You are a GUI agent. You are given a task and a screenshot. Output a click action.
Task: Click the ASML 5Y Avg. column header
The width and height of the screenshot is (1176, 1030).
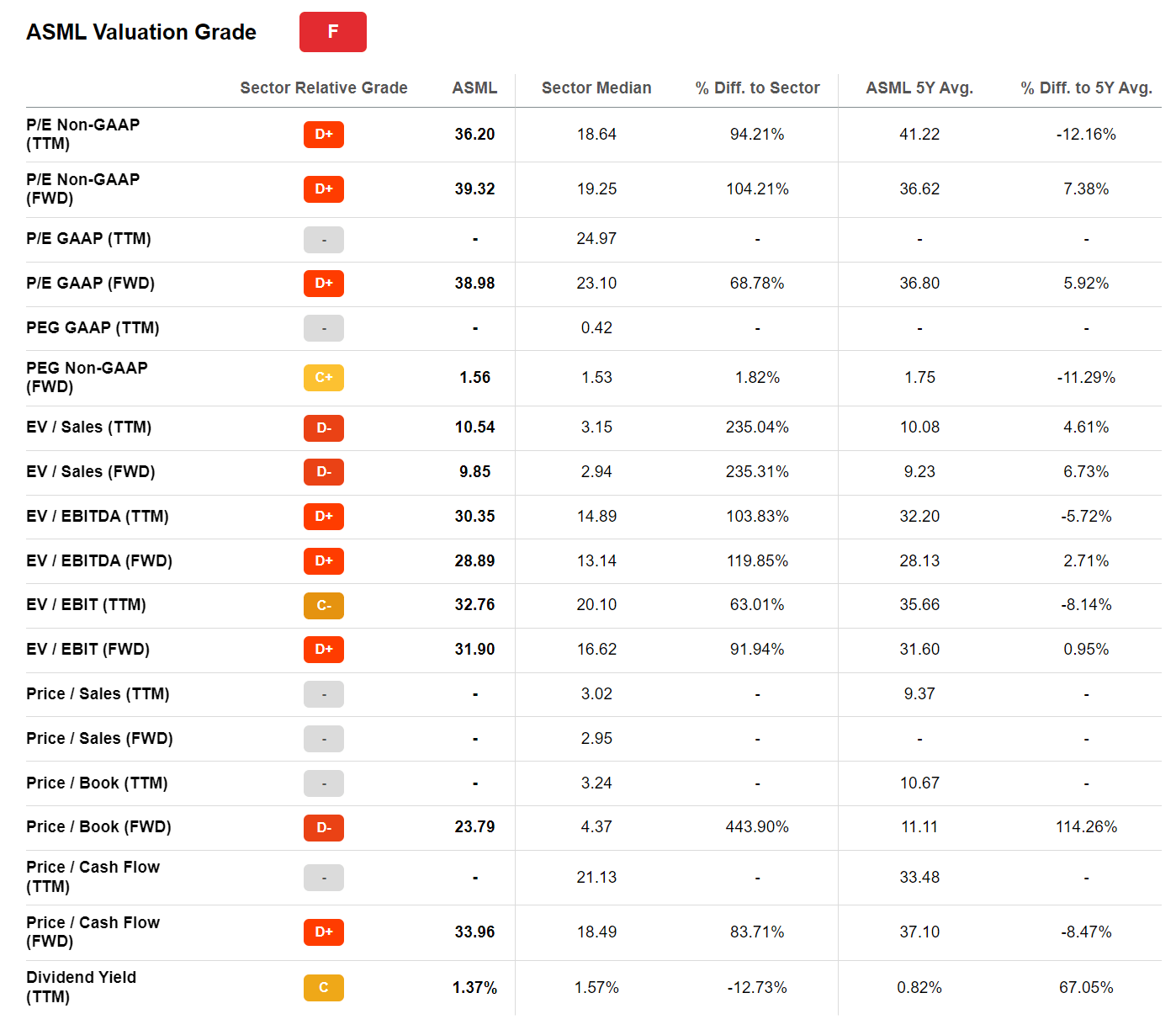tap(919, 88)
